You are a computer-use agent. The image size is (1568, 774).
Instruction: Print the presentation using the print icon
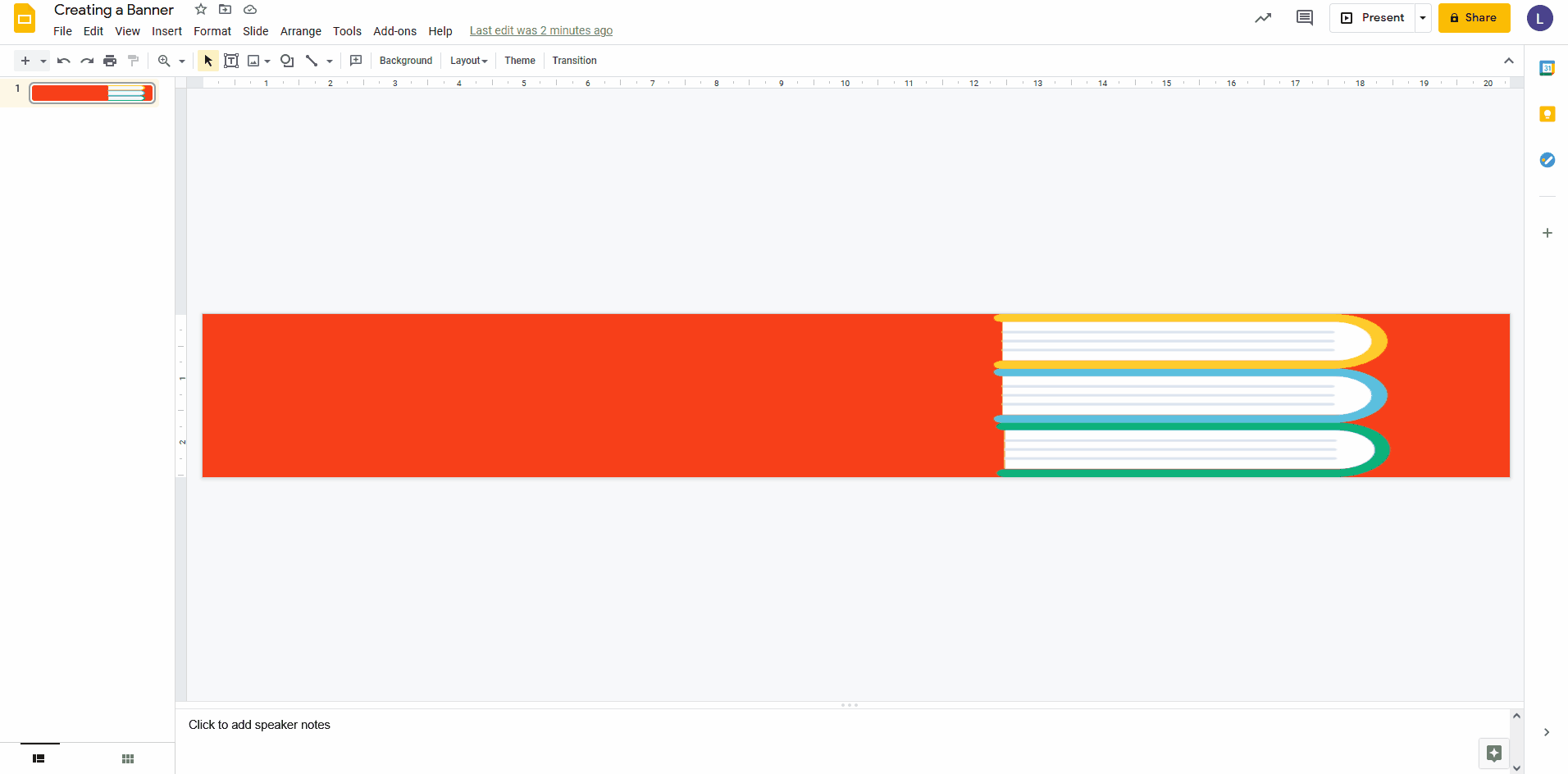pos(109,60)
